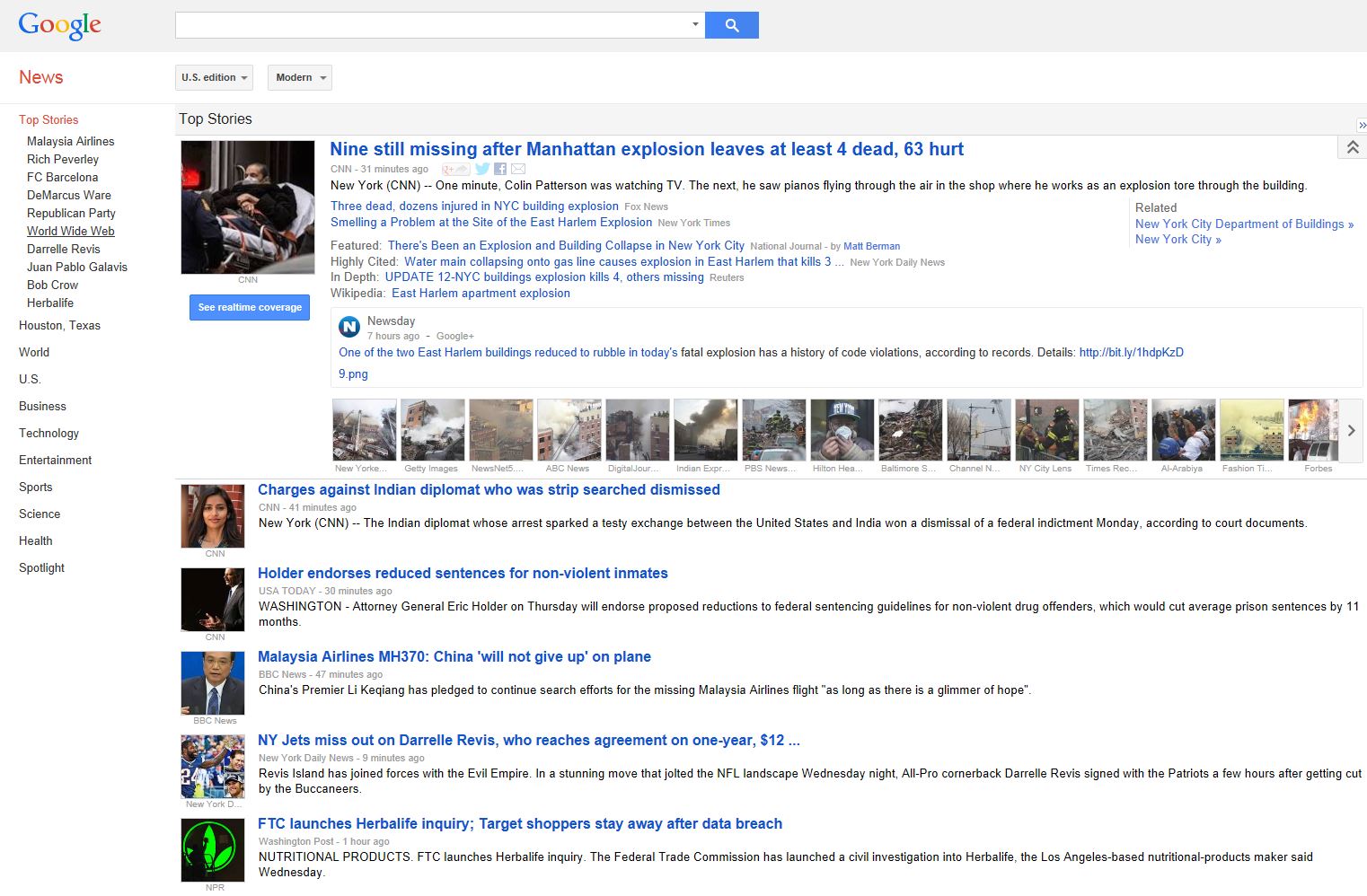This screenshot has height=896, width=1367.
Task: Click the Newsday logo icon
Action: (349, 327)
